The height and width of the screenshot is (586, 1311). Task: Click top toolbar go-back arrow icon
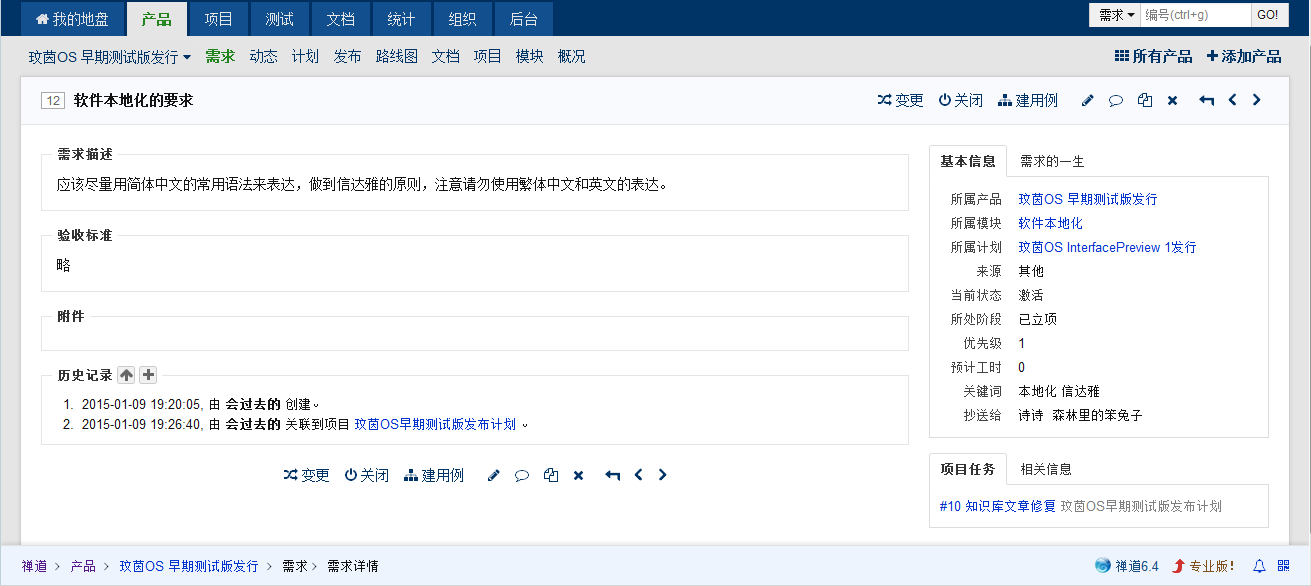click(1207, 101)
